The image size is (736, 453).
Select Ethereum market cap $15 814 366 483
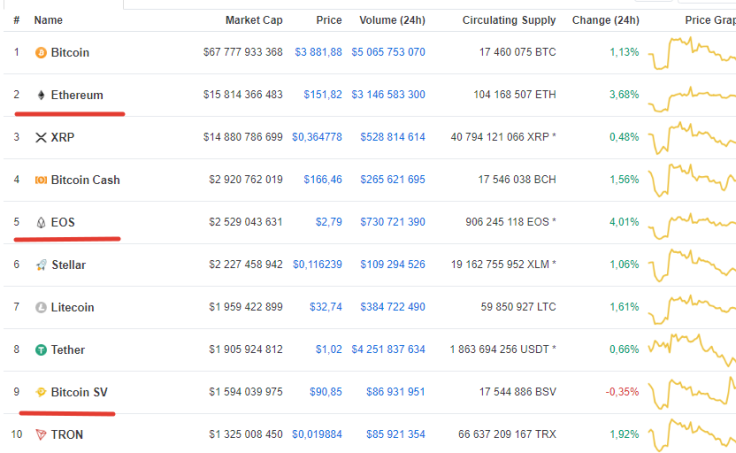[x=243, y=94]
